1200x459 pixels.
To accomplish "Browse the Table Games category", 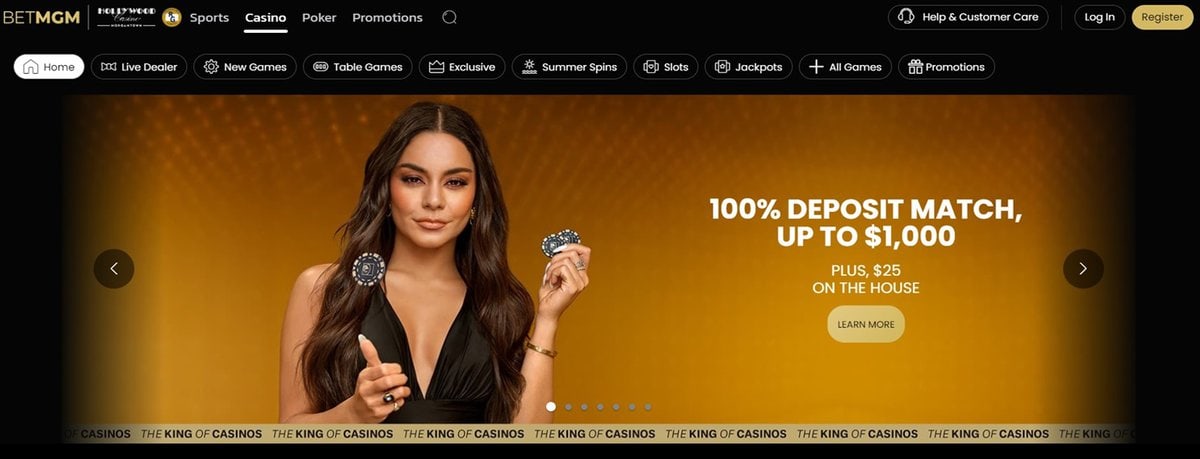I will 357,67.
